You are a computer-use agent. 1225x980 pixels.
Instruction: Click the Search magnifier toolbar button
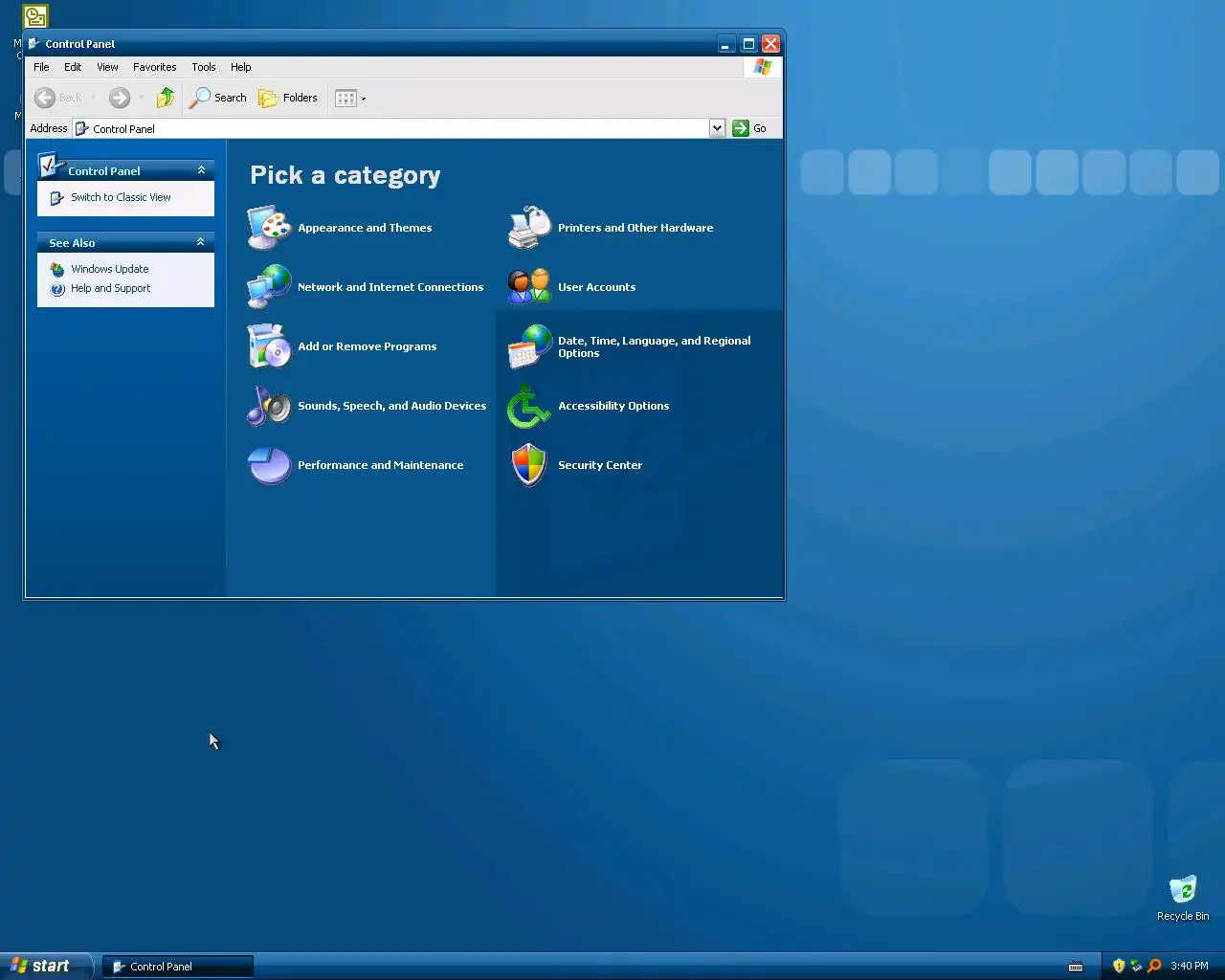click(218, 98)
